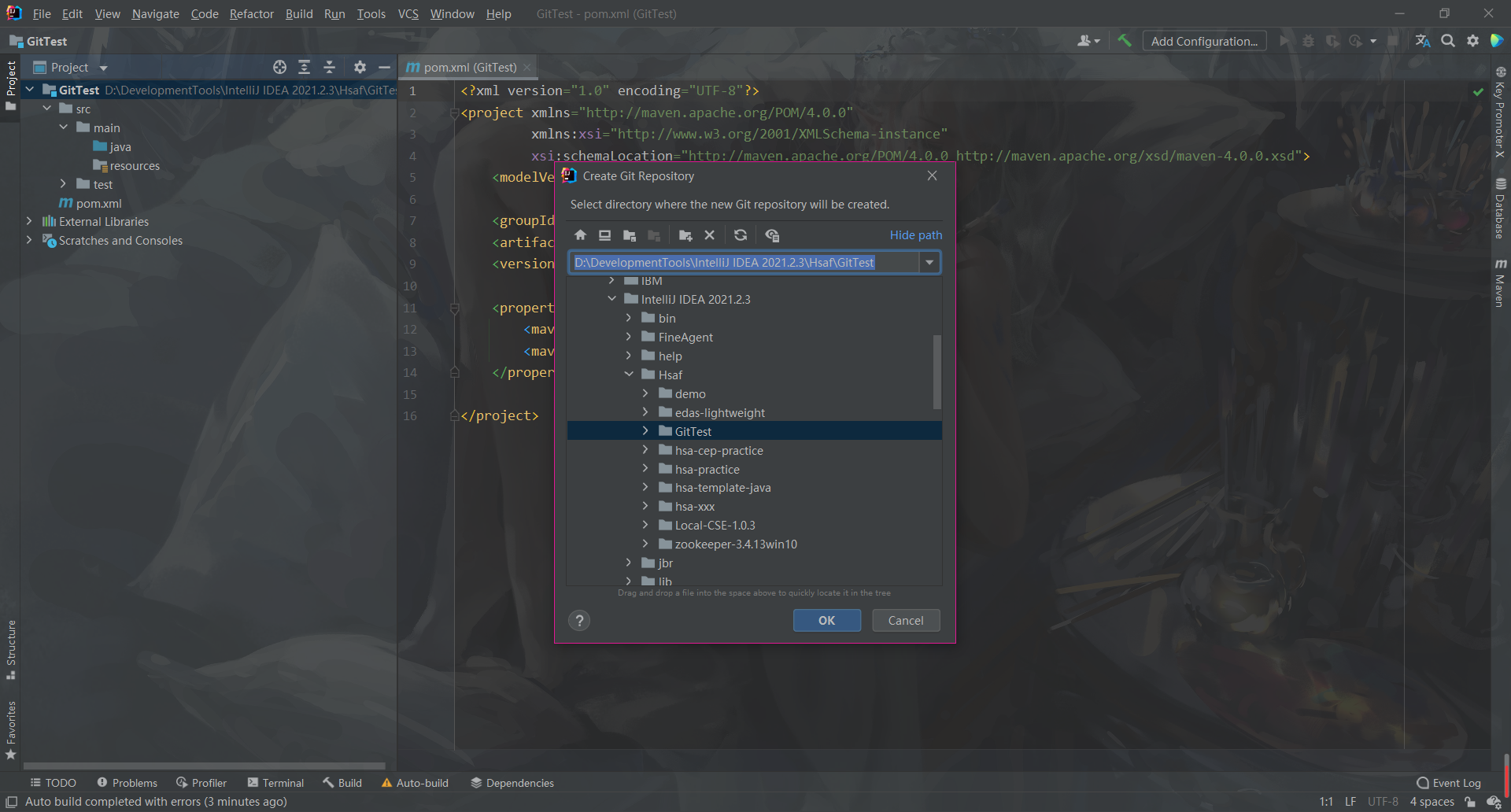Open the Problems tool window
The image size is (1511, 812).
(127, 783)
